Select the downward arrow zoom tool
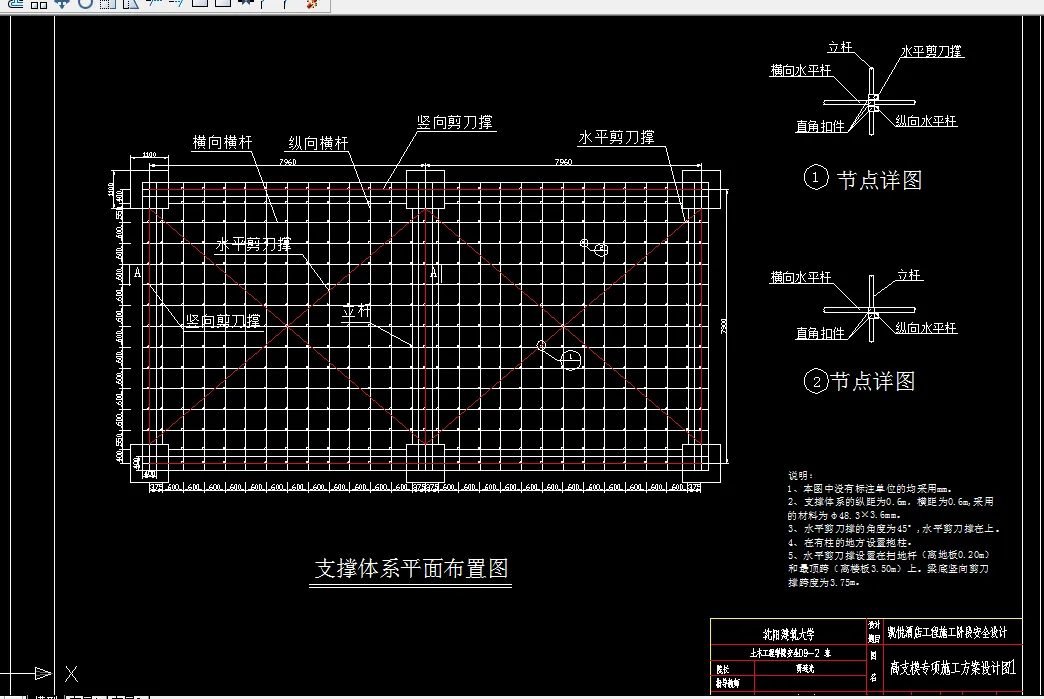 pyautogui.click(x=63, y=6)
